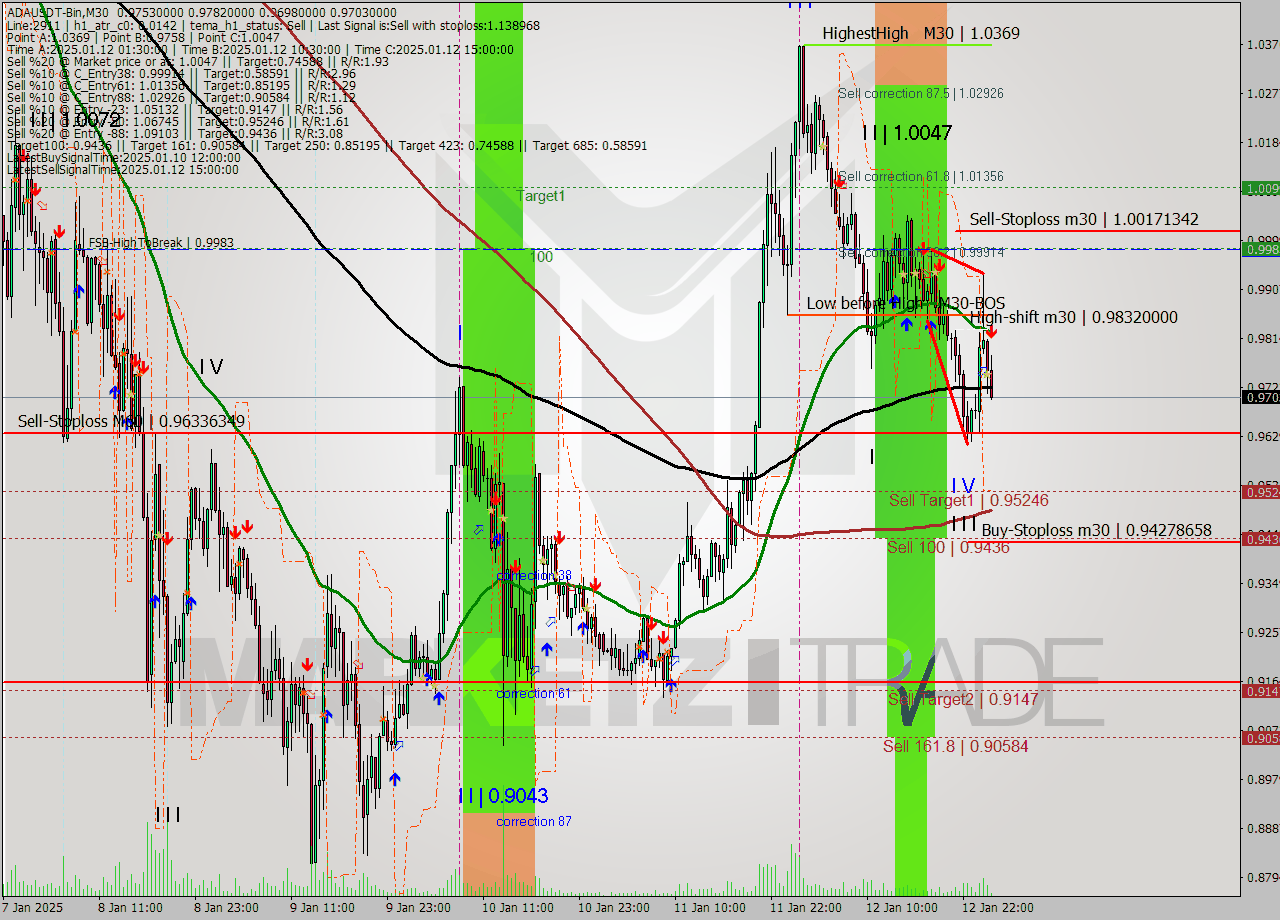The height and width of the screenshot is (920, 1280).
Task: Click the 'High-shift m30 | 0.98320000' label
Action: pyautogui.click(x=1074, y=317)
